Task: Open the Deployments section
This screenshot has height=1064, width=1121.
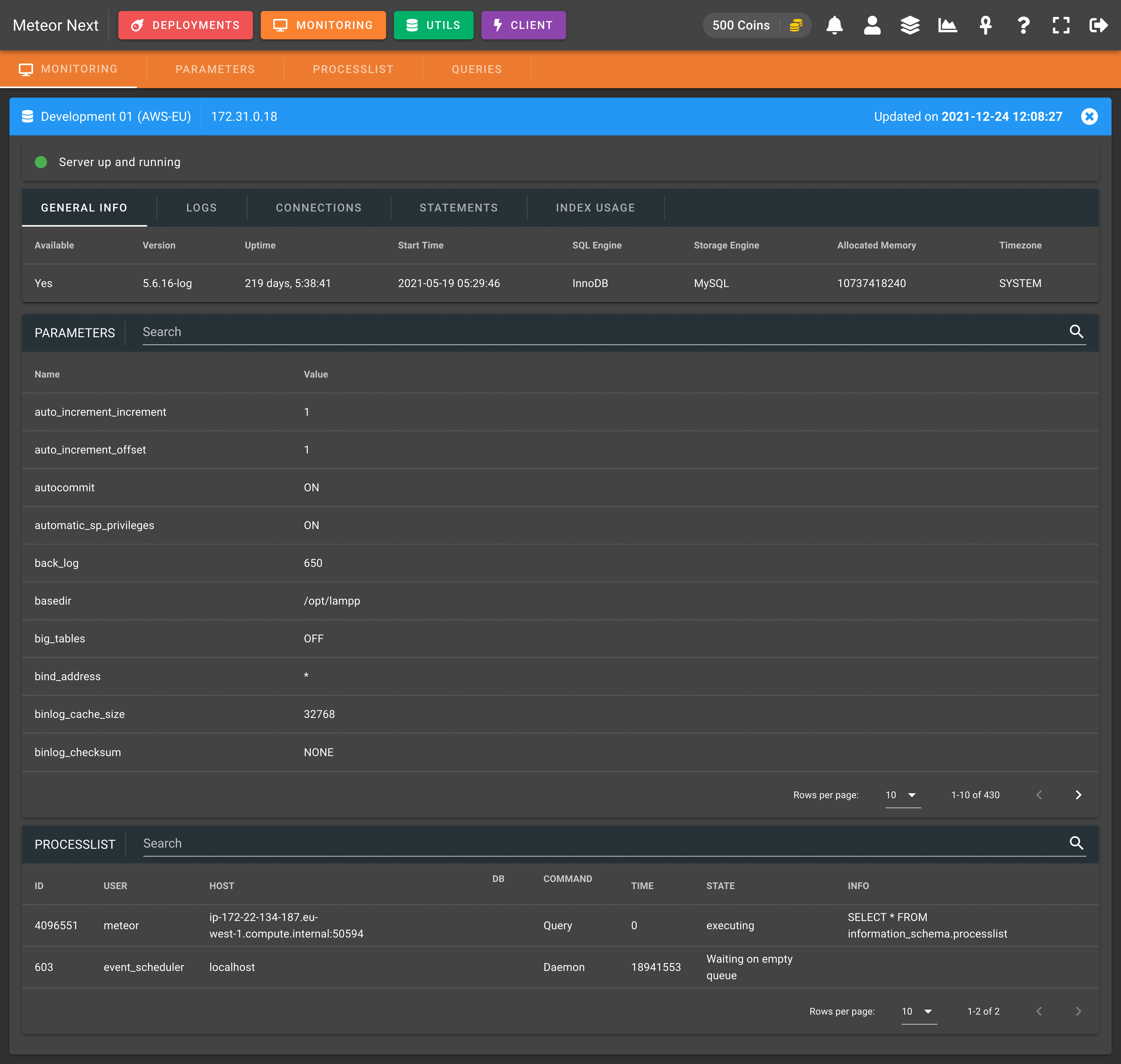Action: coord(185,26)
